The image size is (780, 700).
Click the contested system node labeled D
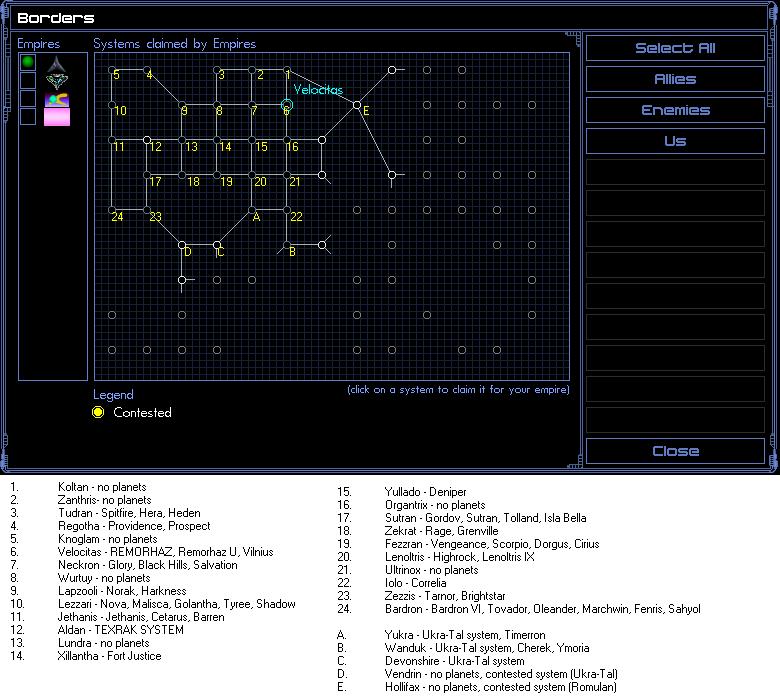click(x=182, y=244)
